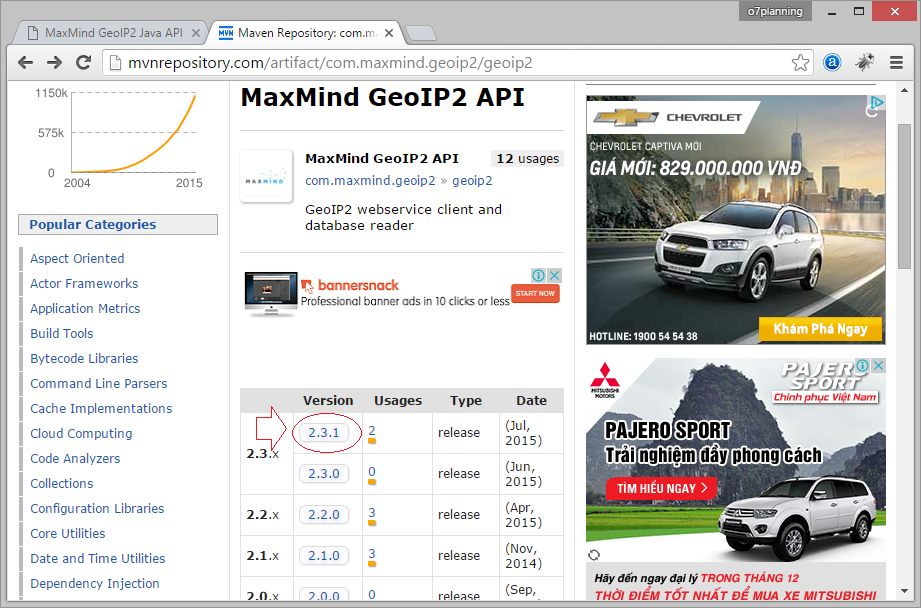Click the 2.2.x version group label
The image size is (921, 608).
click(263, 515)
